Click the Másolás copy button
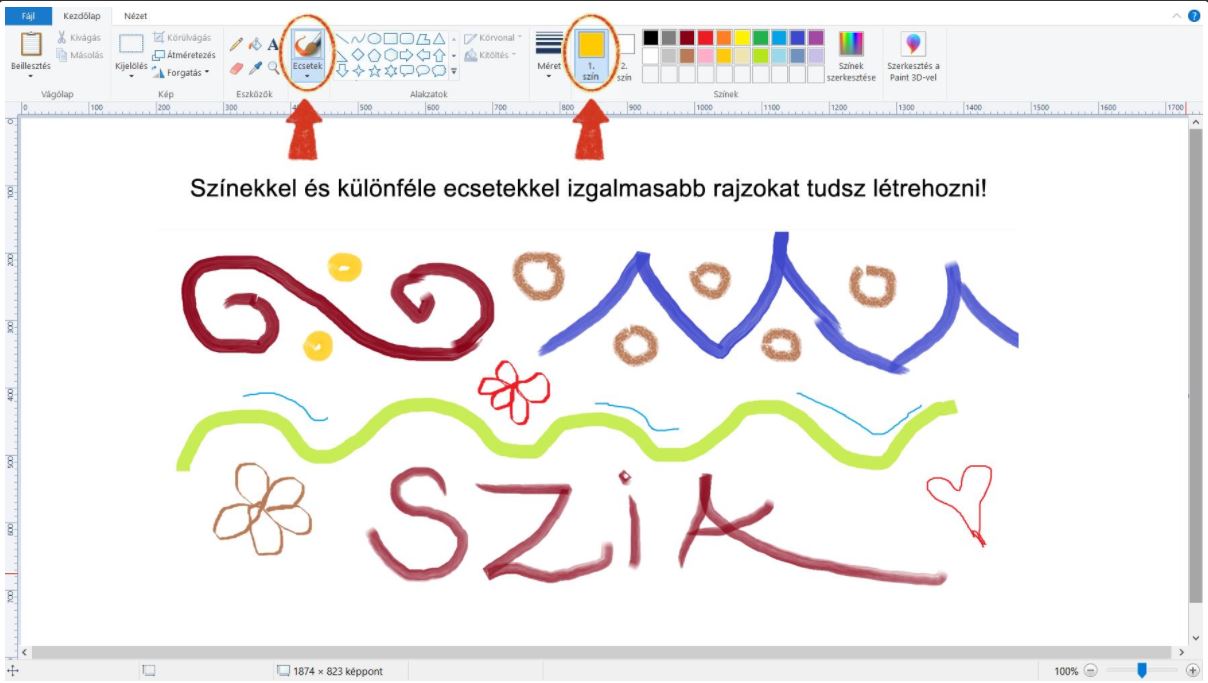This screenshot has height=683, width=1208. tap(79, 55)
